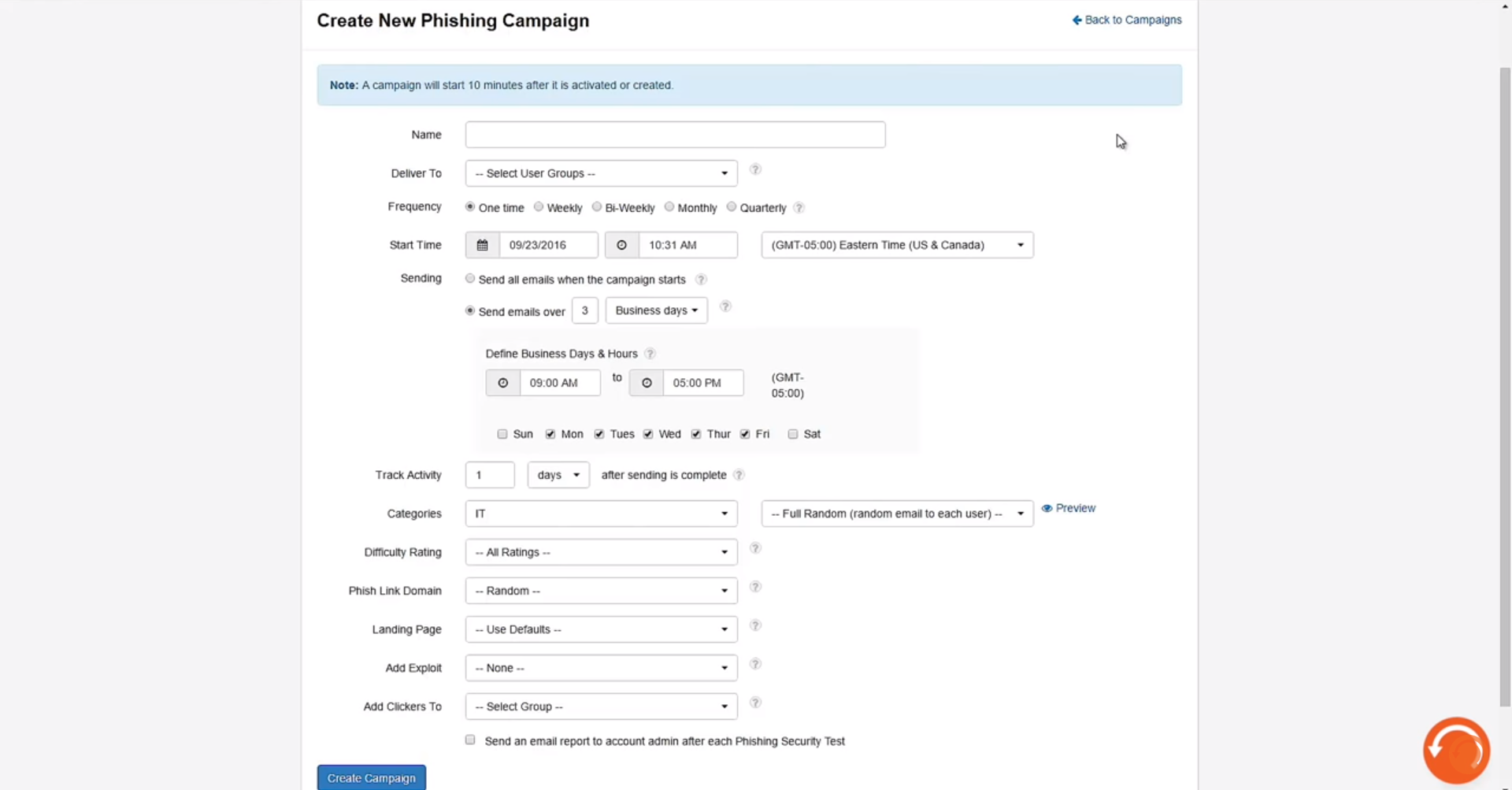Click help icon next to Add Exploit
Screen dimensions: 1512x790
pyautogui.click(x=755, y=664)
